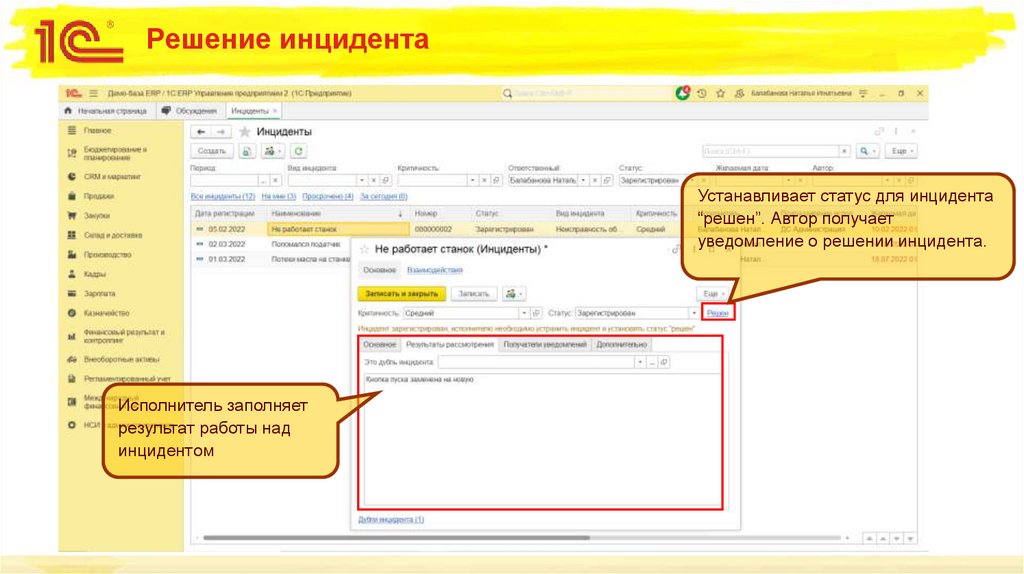1024x574 pixels.
Task: Open the main menu hamburger icon in title bar
Action: 93,93
